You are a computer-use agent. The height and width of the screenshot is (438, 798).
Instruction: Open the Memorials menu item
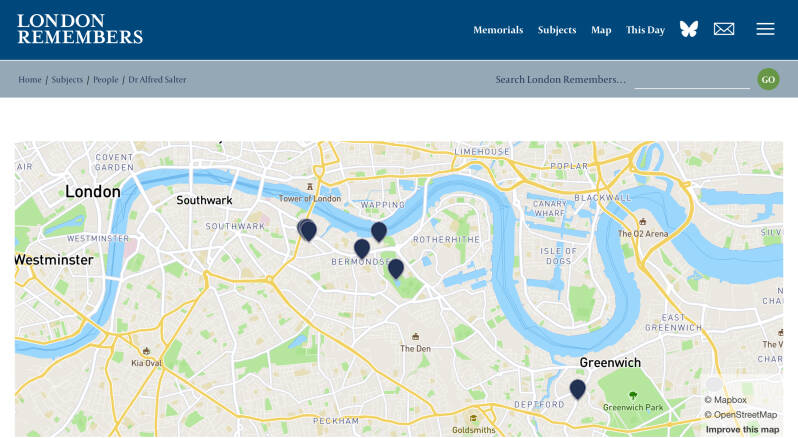pyautogui.click(x=498, y=30)
